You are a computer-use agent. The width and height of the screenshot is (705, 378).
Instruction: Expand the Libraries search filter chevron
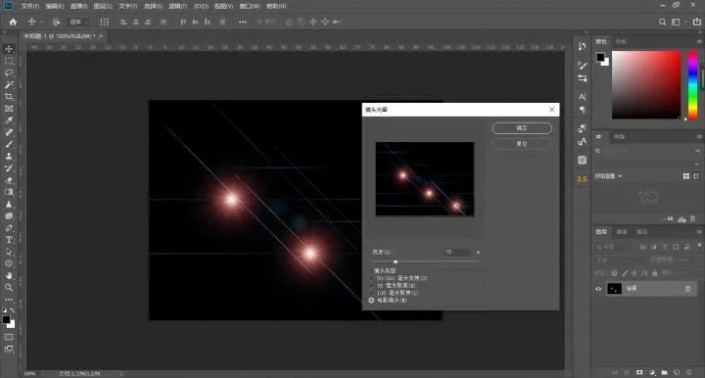click(x=698, y=151)
